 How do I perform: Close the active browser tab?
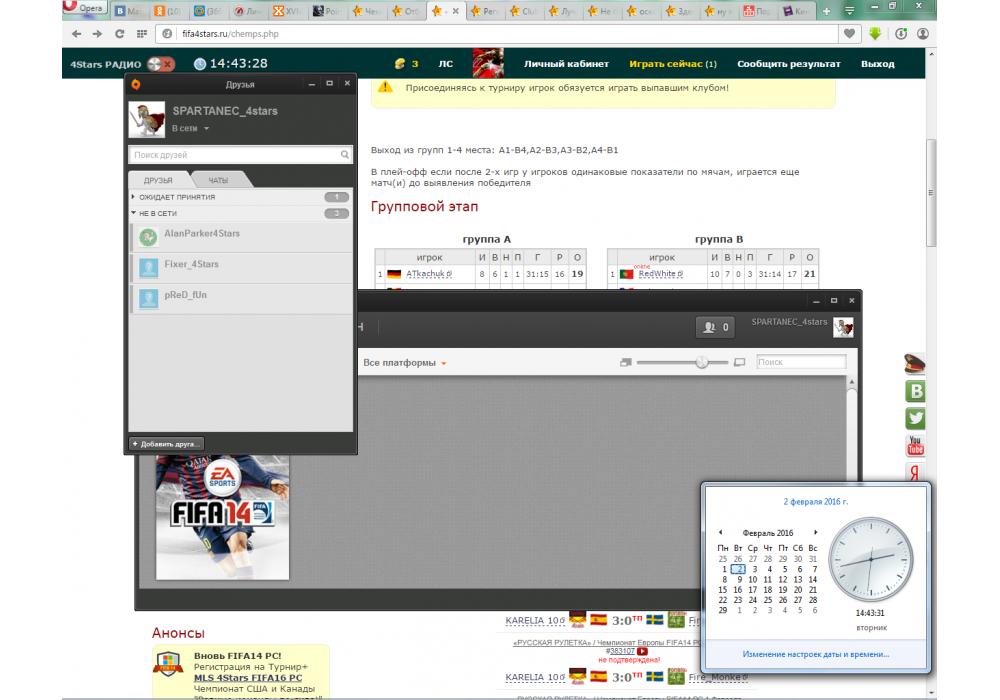(455, 11)
